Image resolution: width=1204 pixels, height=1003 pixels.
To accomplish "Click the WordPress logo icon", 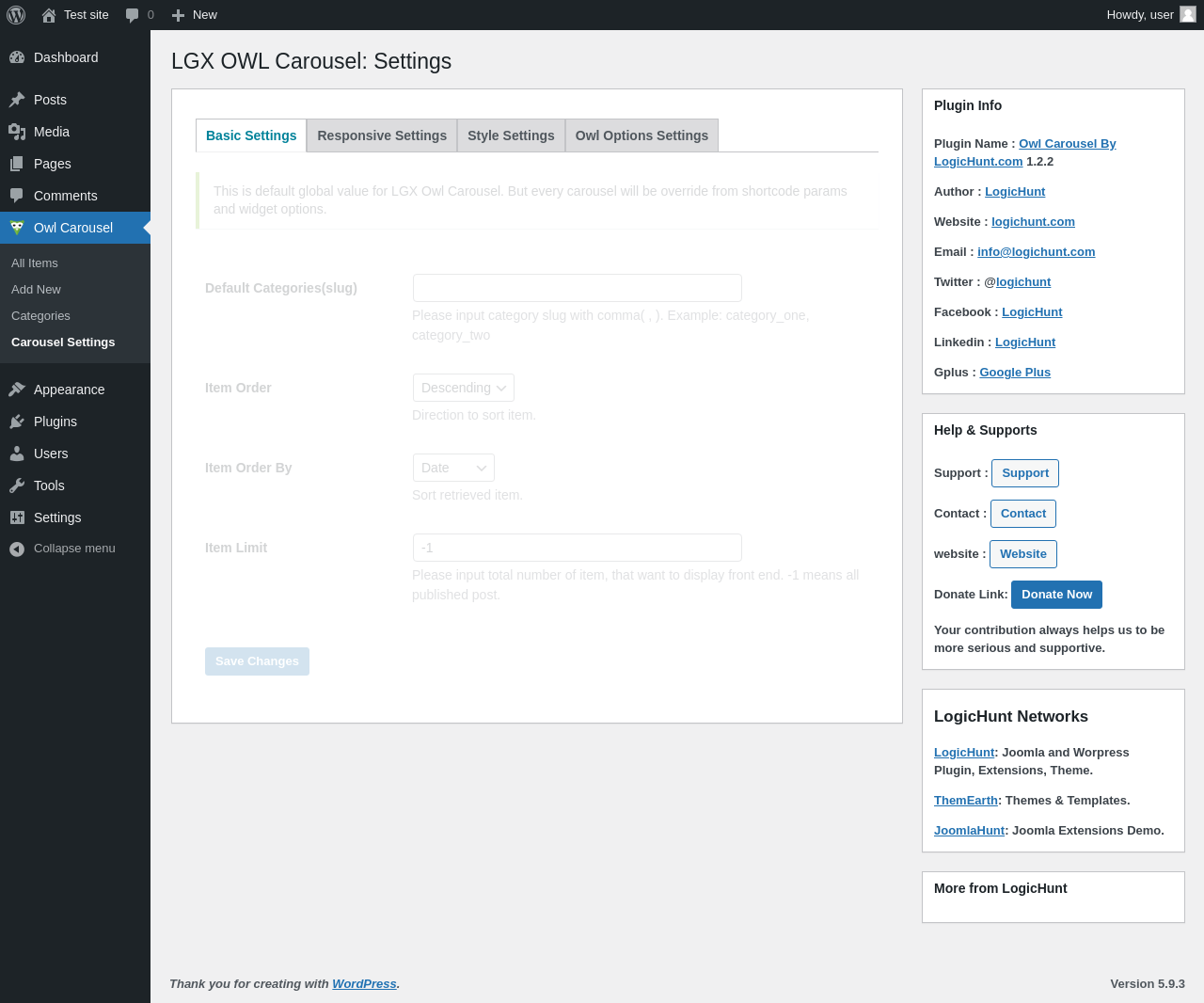I will [16, 15].
